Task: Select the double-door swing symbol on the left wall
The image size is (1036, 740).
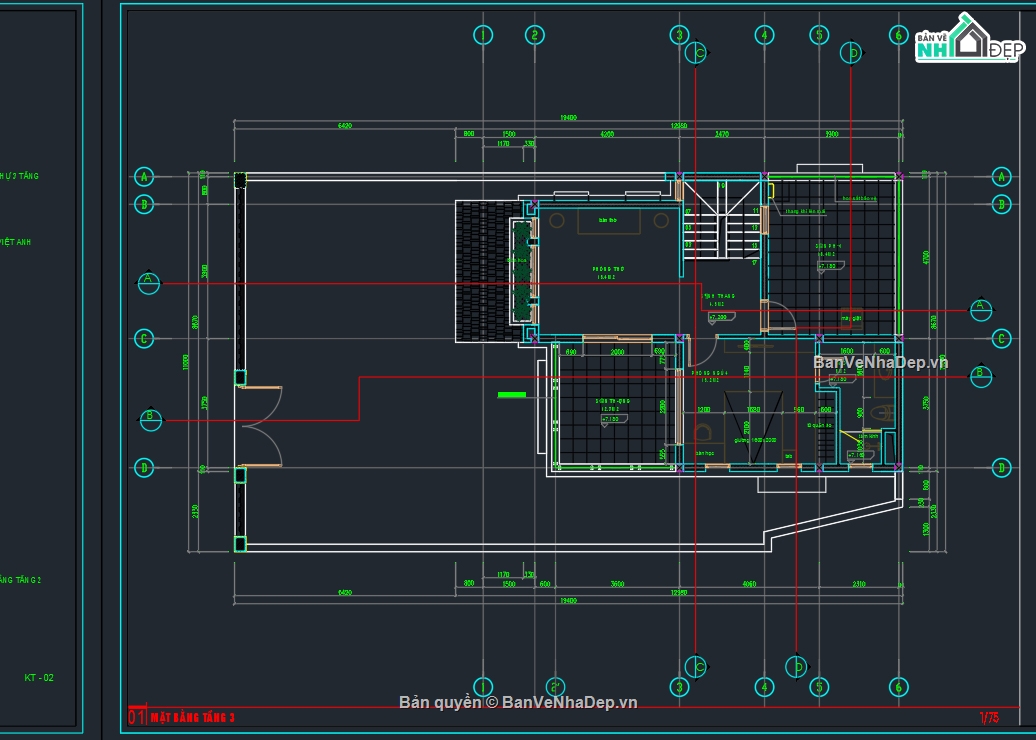Action: coord(263,428)
